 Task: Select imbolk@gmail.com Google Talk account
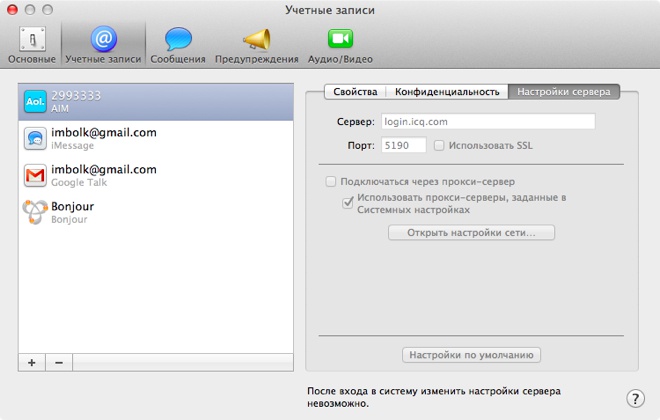coord(156,175)
